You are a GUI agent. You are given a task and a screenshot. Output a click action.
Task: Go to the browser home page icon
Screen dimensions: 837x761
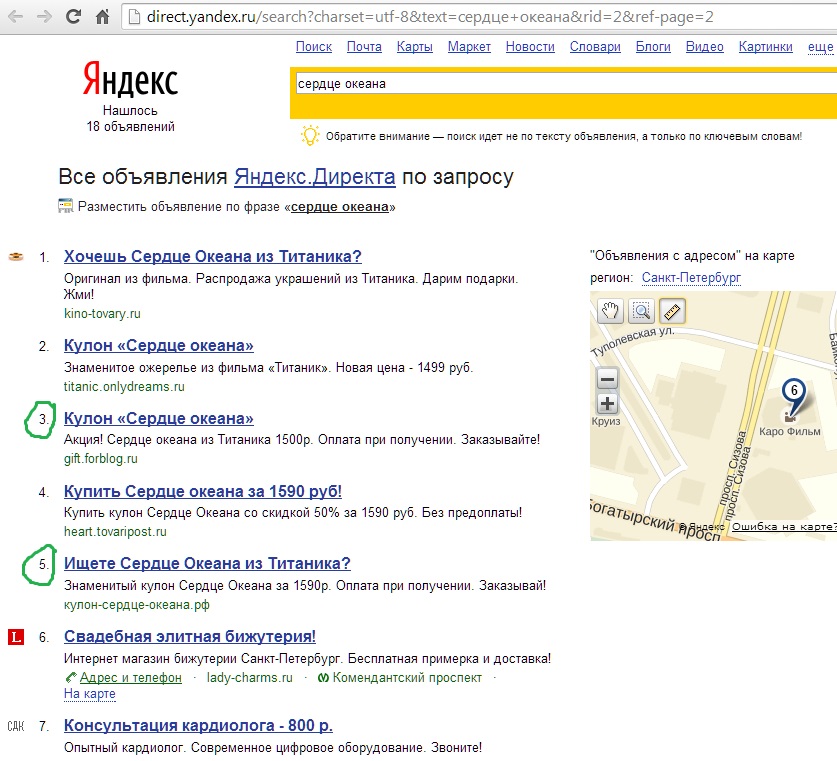(102, 17)
